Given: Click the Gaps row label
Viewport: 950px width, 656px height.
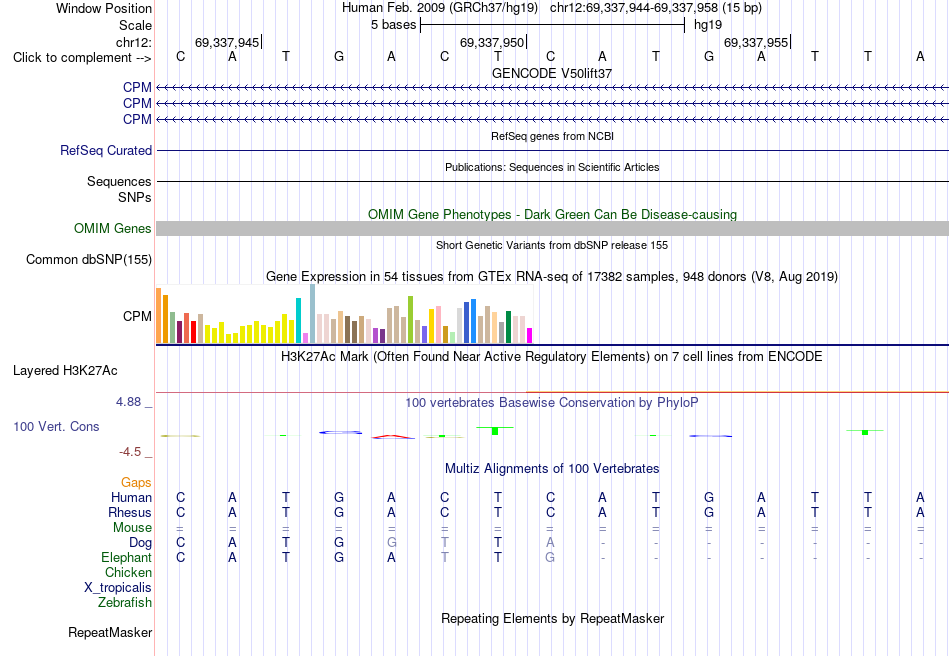Looking at the screenshot, I should click(136, 483).
